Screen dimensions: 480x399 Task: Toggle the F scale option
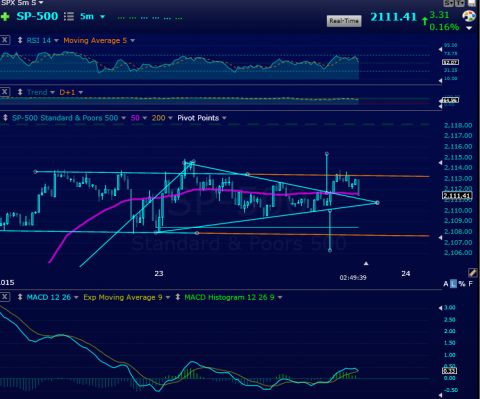pyautogui.click(x=471, y=284)
